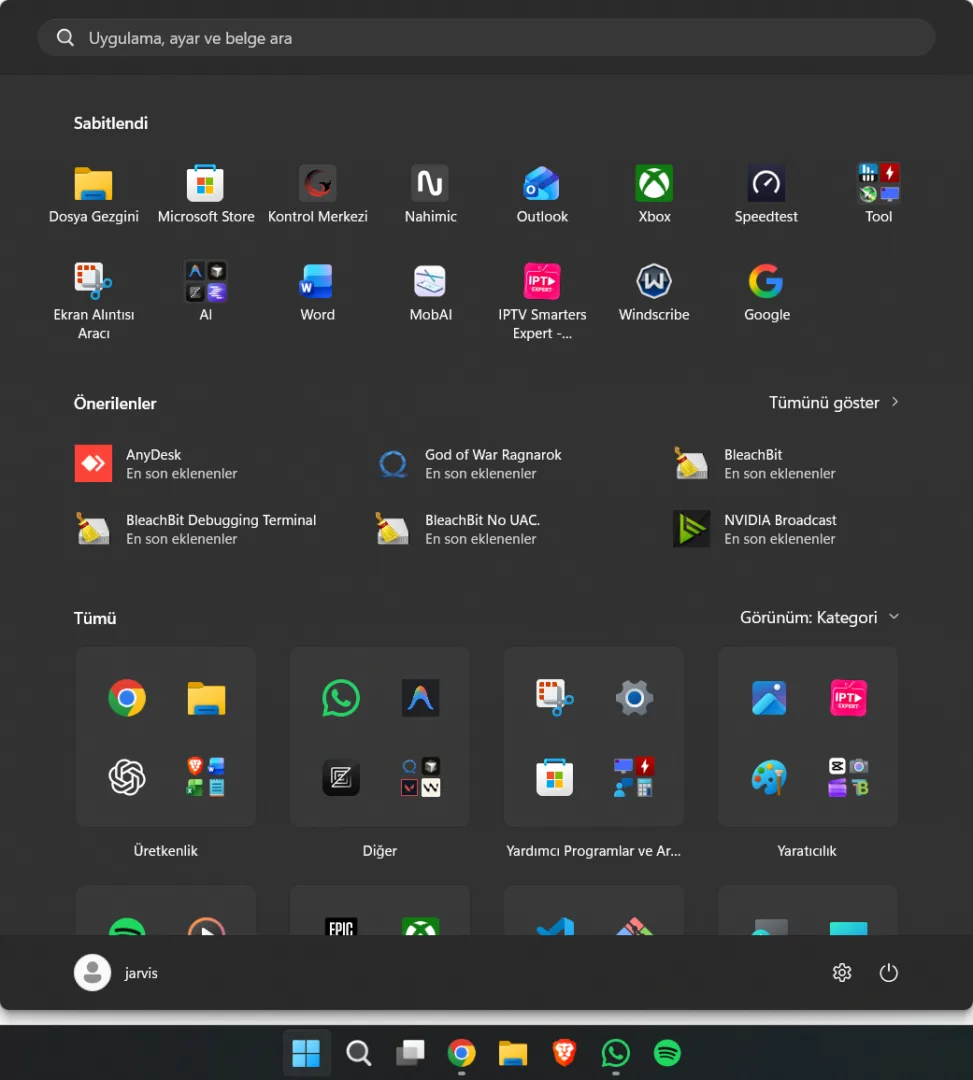Open the Xbox pinned app
The image size is (973, 1080).
[x=654, y=194]
